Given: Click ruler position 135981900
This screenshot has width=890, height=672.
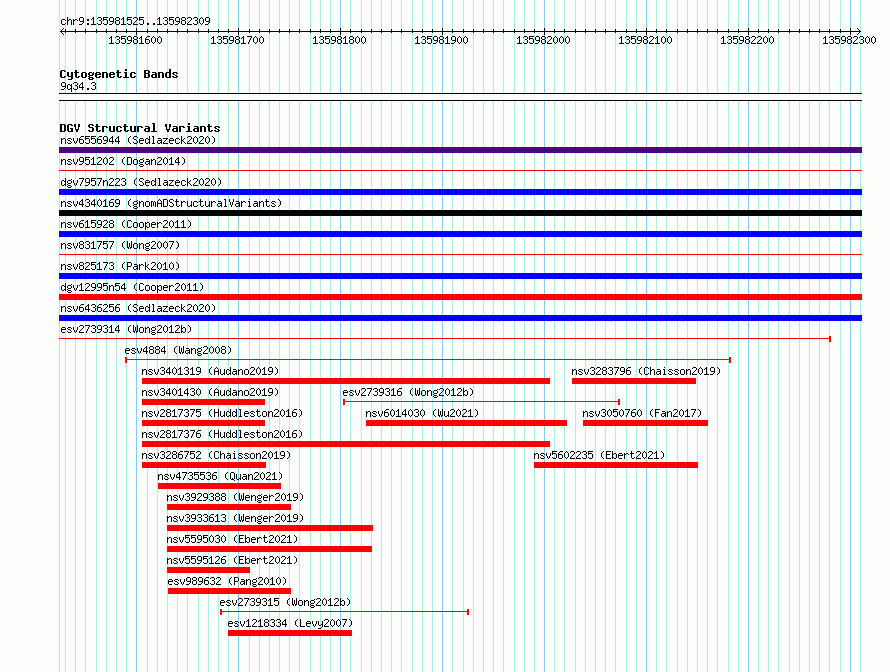Looking at the screenshot, I should pyautogui.click(x=441, y=40).
